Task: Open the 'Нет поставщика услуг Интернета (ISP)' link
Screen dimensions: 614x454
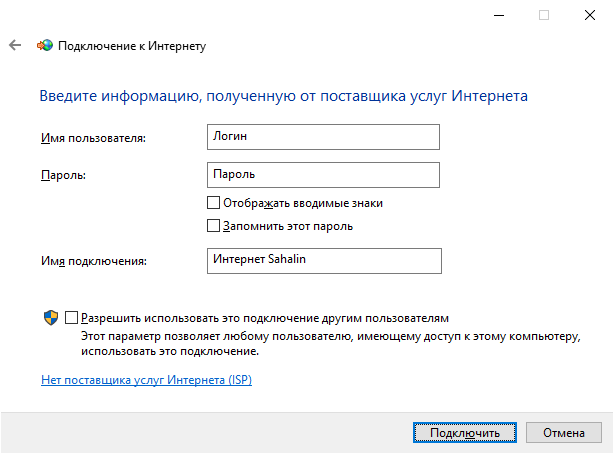Action: click(x=146, y=380)
